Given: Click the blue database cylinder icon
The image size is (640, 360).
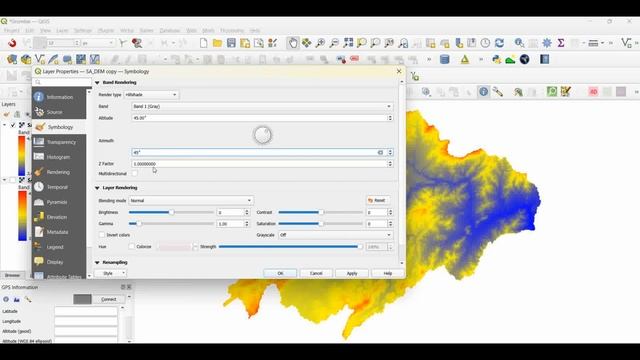Looking at the screenshot, I should (444, 60).
